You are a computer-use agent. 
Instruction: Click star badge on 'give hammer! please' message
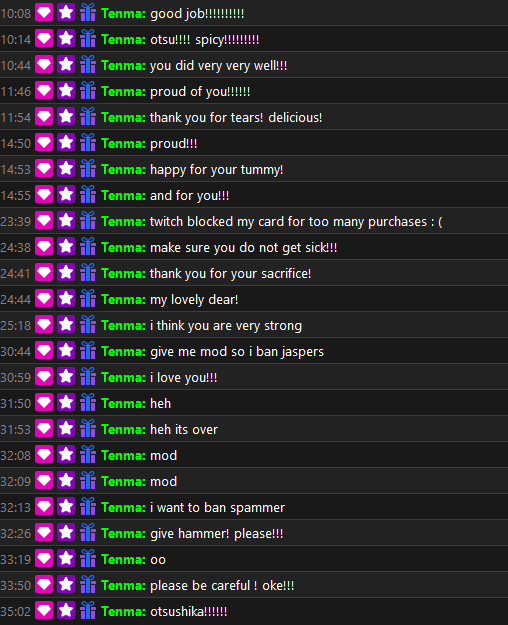(x=66, y=533)
